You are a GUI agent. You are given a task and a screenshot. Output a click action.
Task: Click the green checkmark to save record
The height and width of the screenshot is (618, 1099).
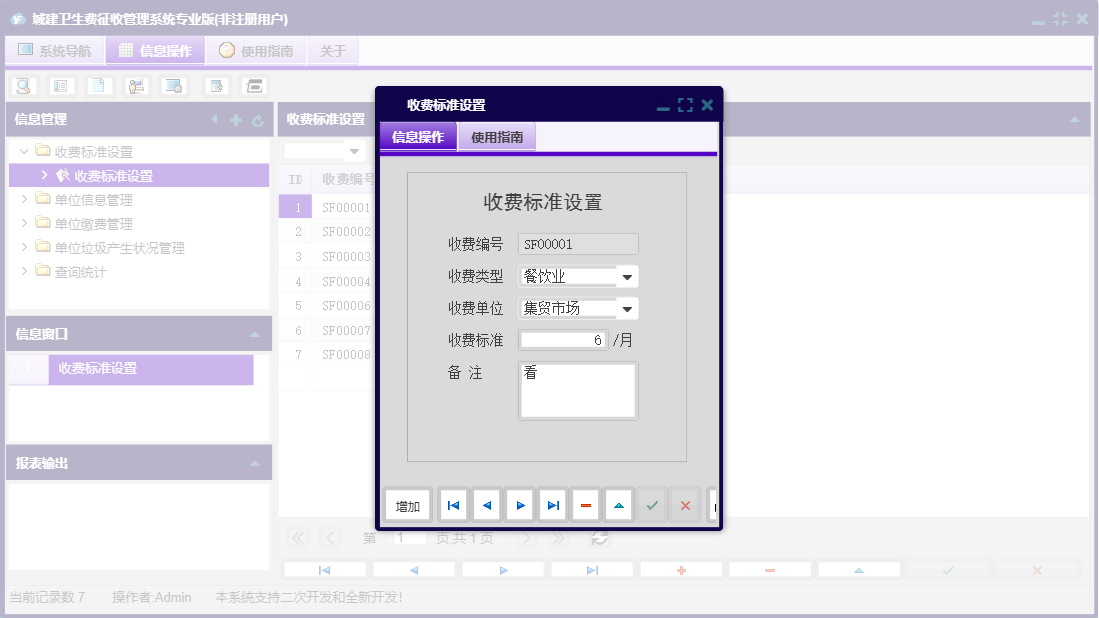click(x=652, y=506)
